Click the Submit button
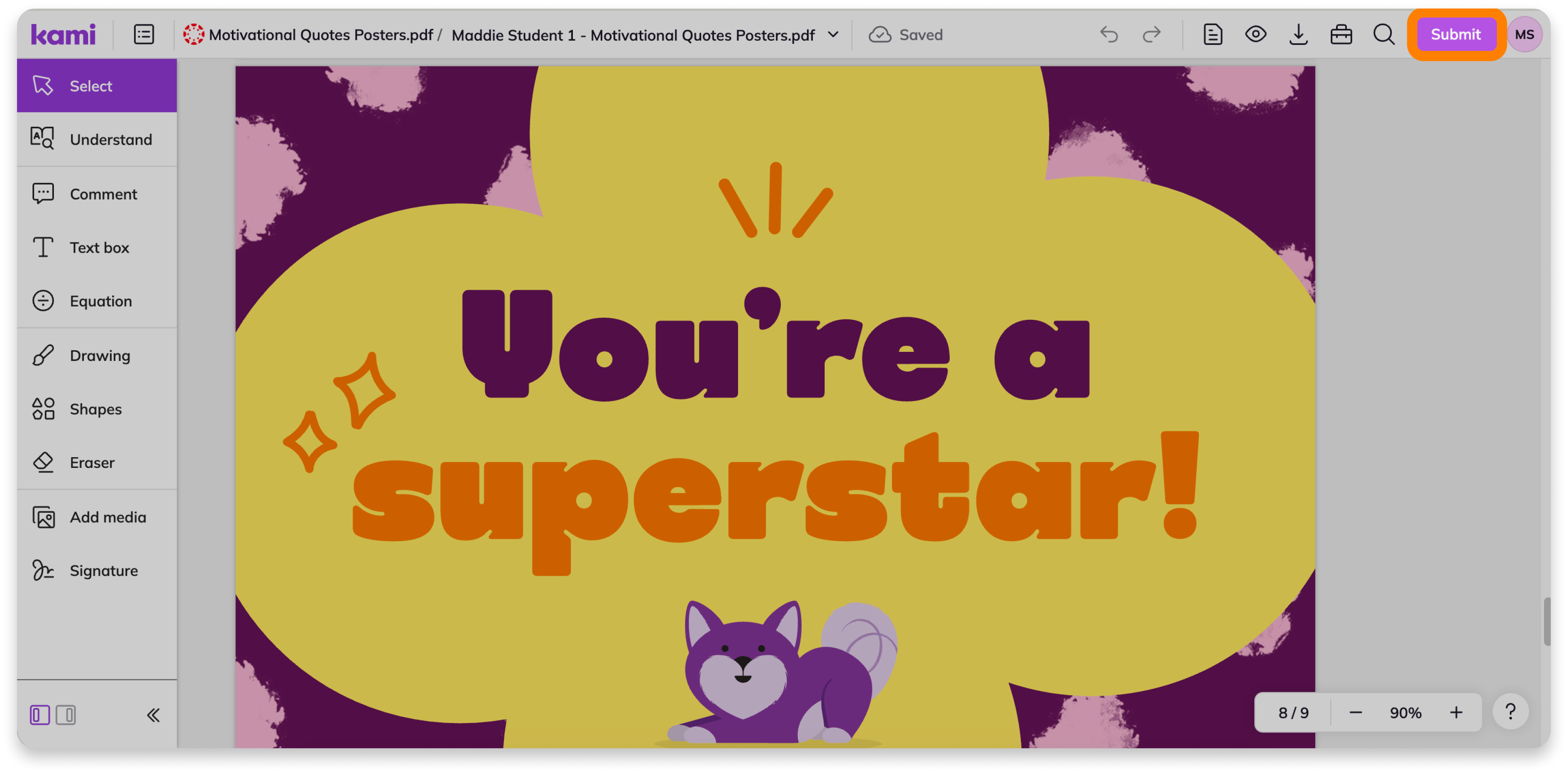The image size is (1568, 774). tap(1455, 35)
